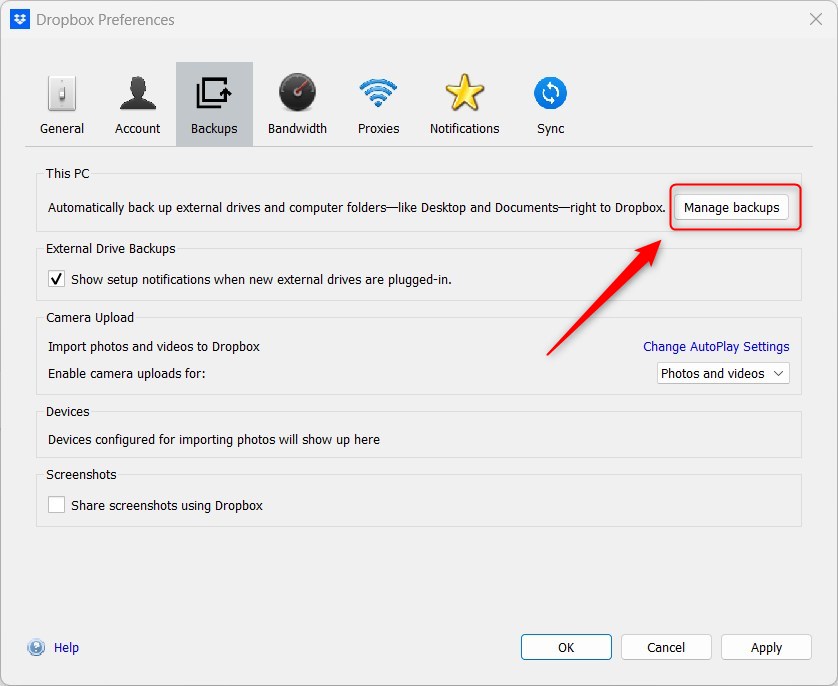
Task: Select the Proxies icon
Action: click(378, 100)
